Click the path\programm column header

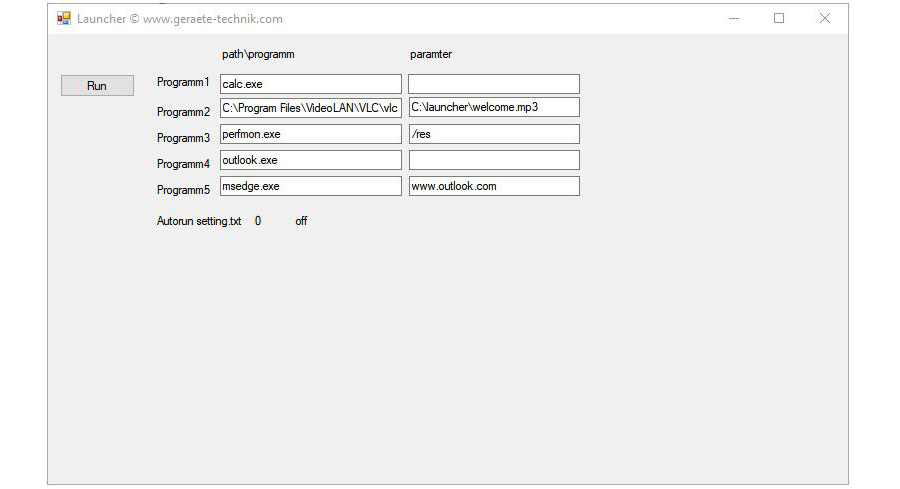[258, 54]
